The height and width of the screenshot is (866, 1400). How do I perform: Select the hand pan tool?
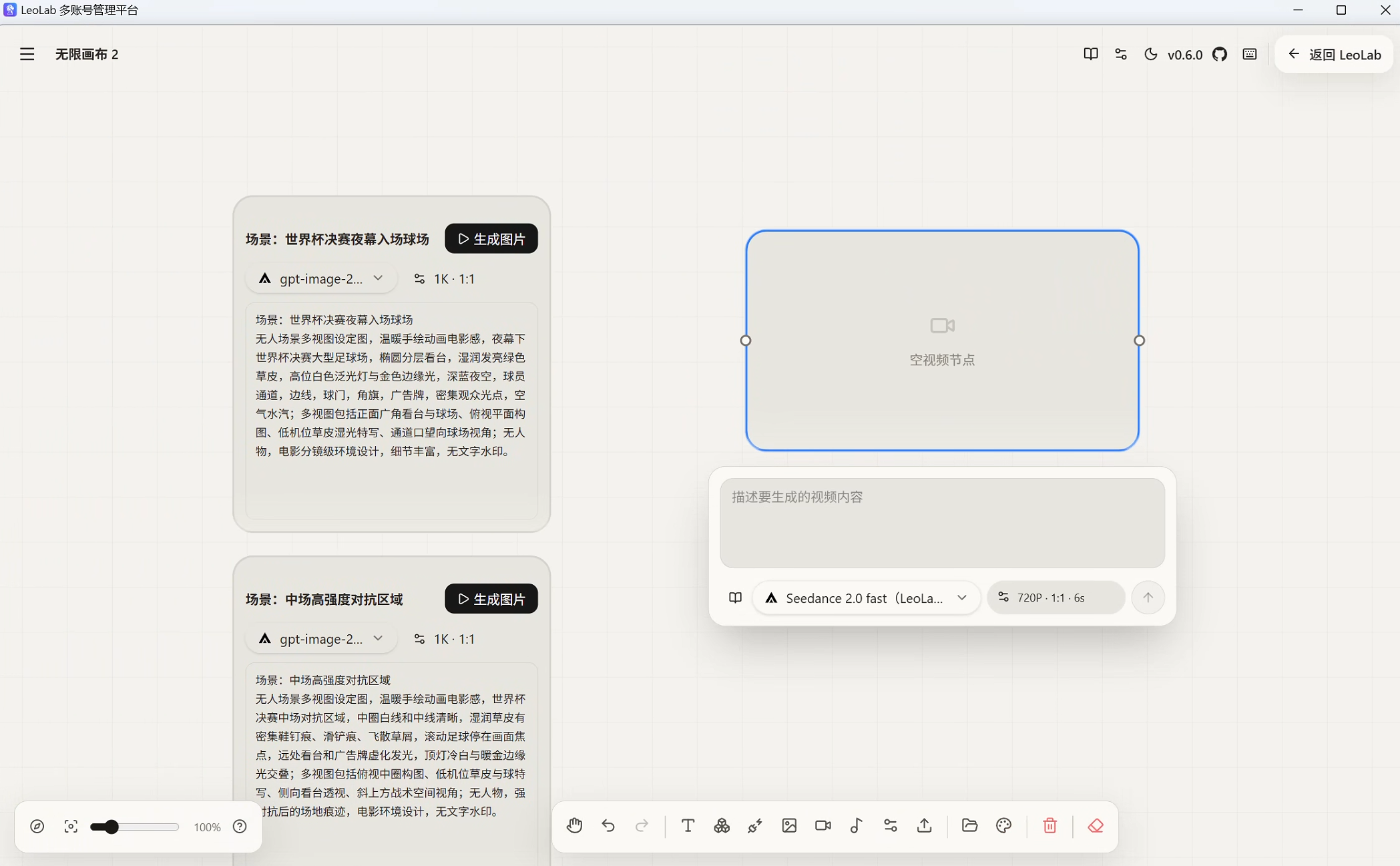[574, 826]
